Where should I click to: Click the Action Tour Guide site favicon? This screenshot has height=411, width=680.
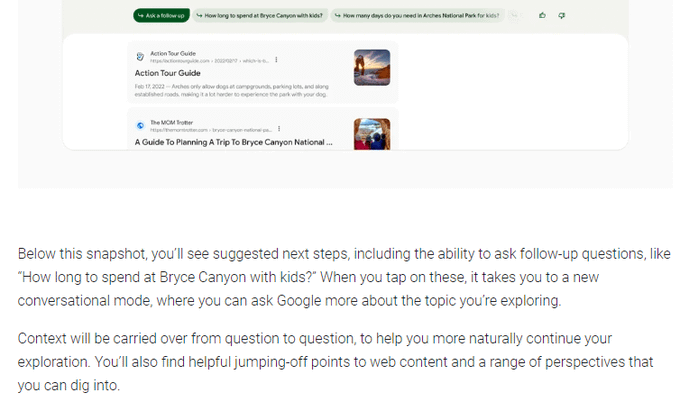[140, 56]
